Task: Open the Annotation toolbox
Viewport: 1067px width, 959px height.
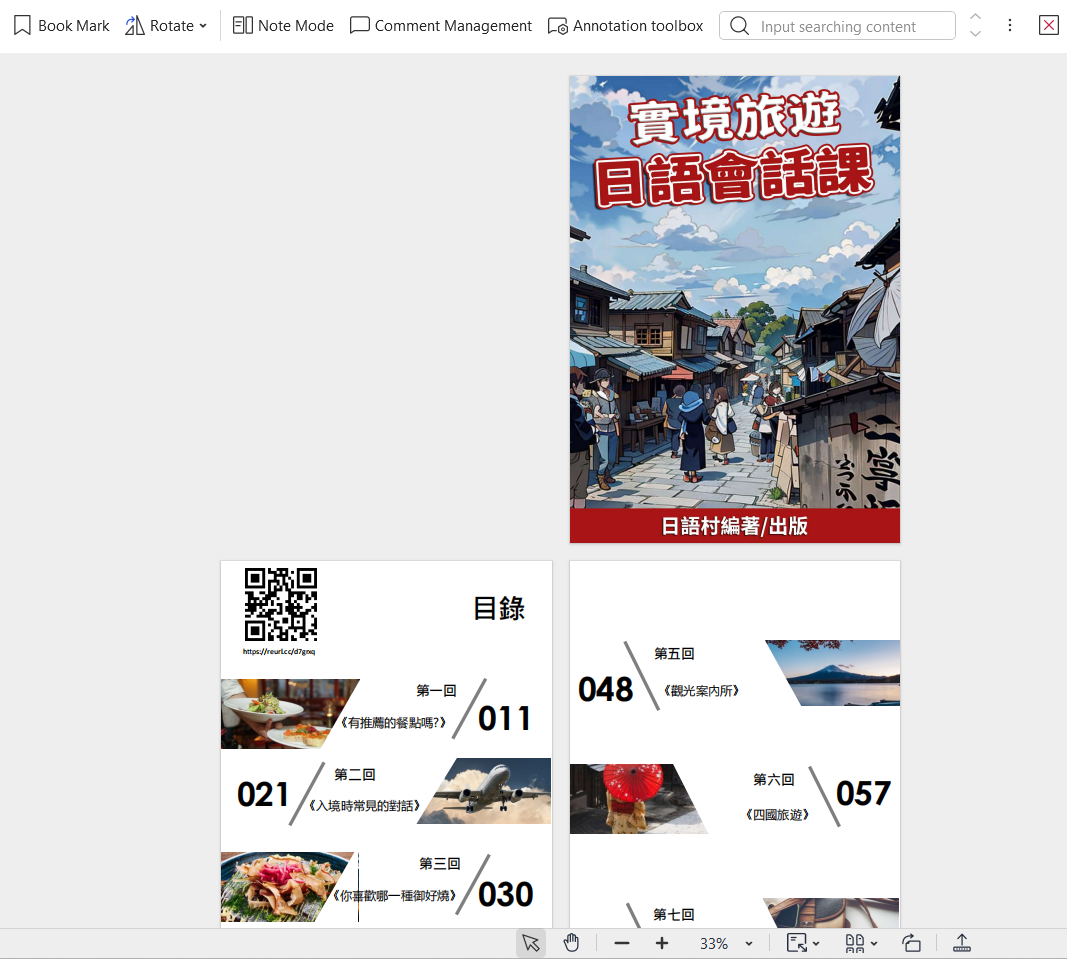Action: click(626, 26)
